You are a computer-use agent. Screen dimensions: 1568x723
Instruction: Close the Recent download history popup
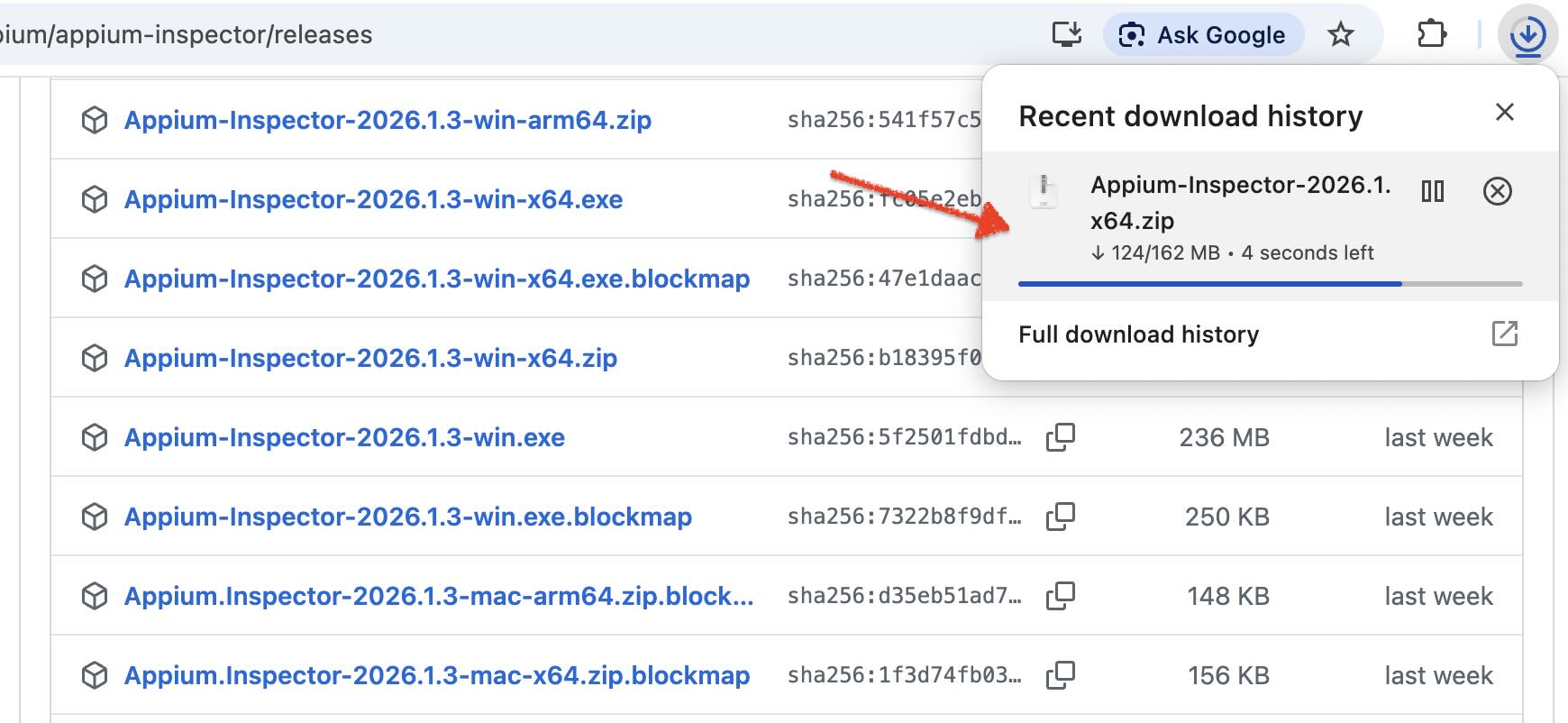pyautogui.click(x=1504, y=113)
